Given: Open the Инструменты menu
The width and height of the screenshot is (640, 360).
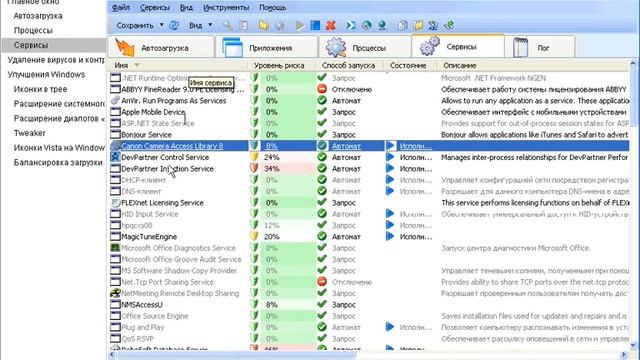Looking at the screenshot, I should click(x=226, y=7).
